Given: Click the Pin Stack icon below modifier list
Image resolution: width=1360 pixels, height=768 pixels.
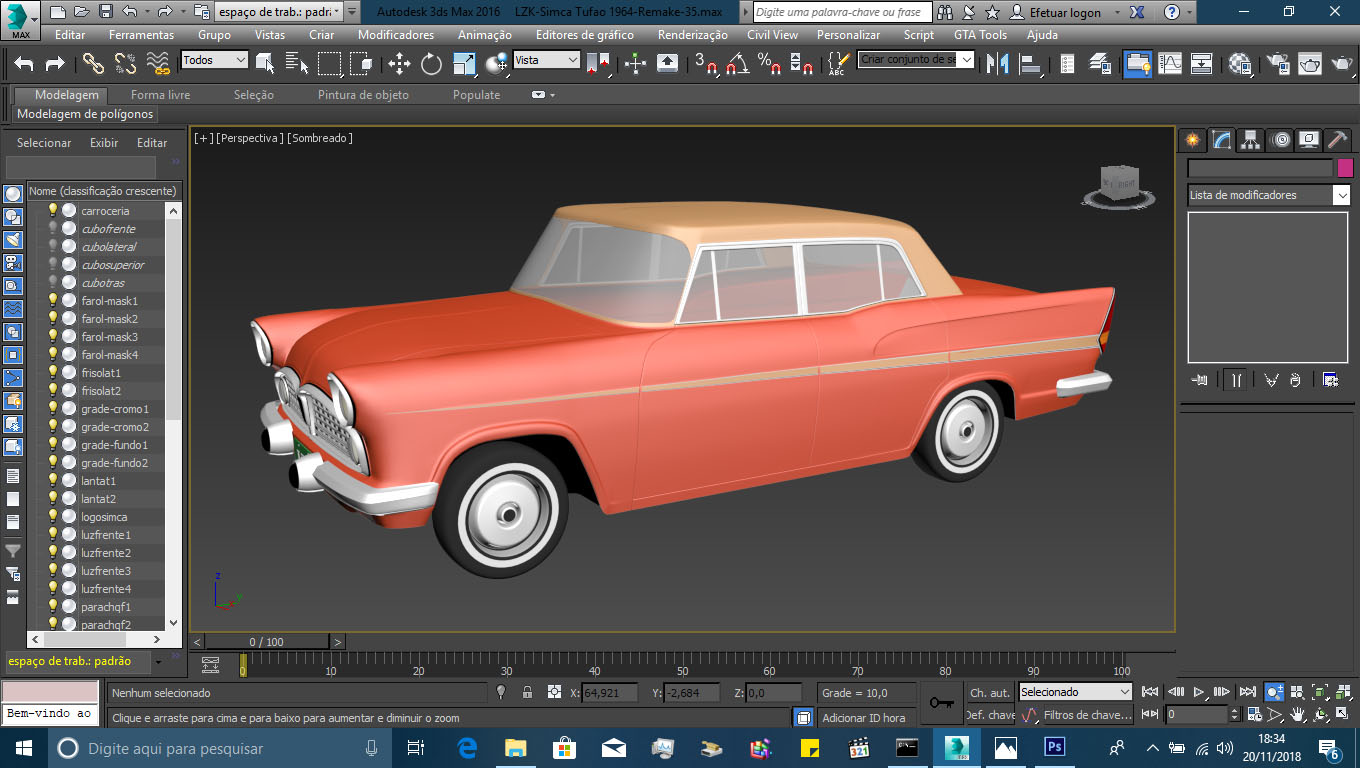Looking at the screenshot, I should pos(1199,380).
